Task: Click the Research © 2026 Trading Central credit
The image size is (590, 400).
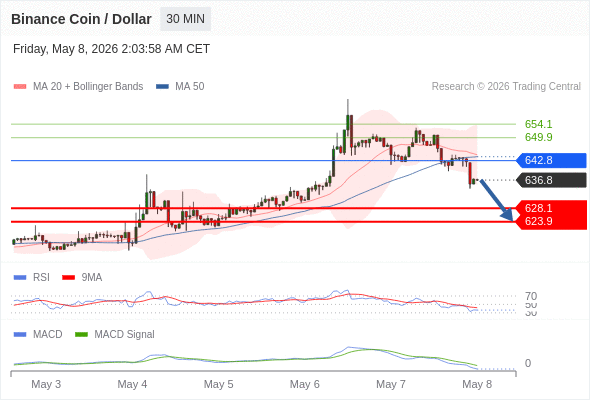Action: tap(506, 87)
